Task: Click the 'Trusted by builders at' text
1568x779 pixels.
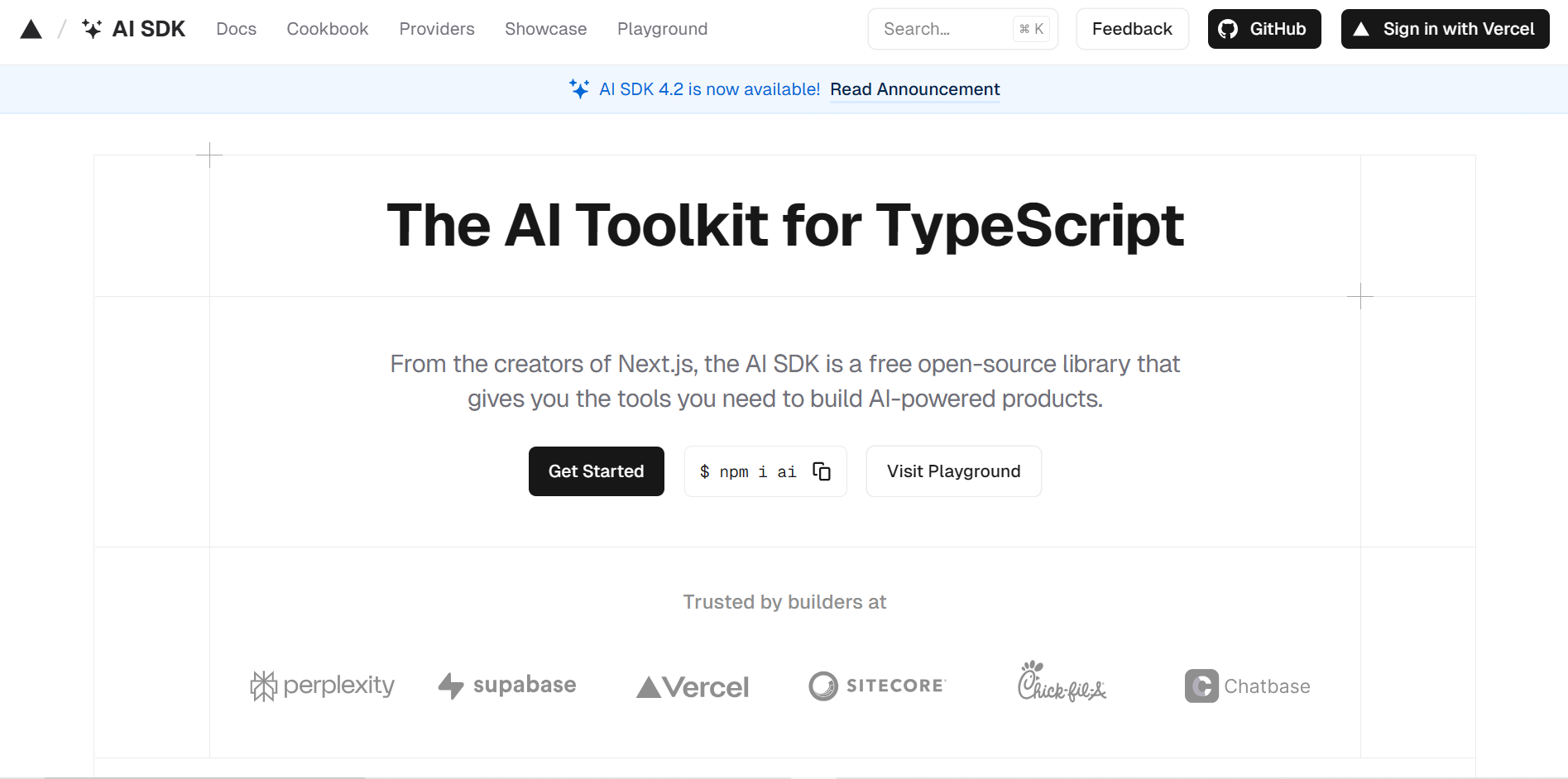Action: pyautogui.click(x=784, y=602)
